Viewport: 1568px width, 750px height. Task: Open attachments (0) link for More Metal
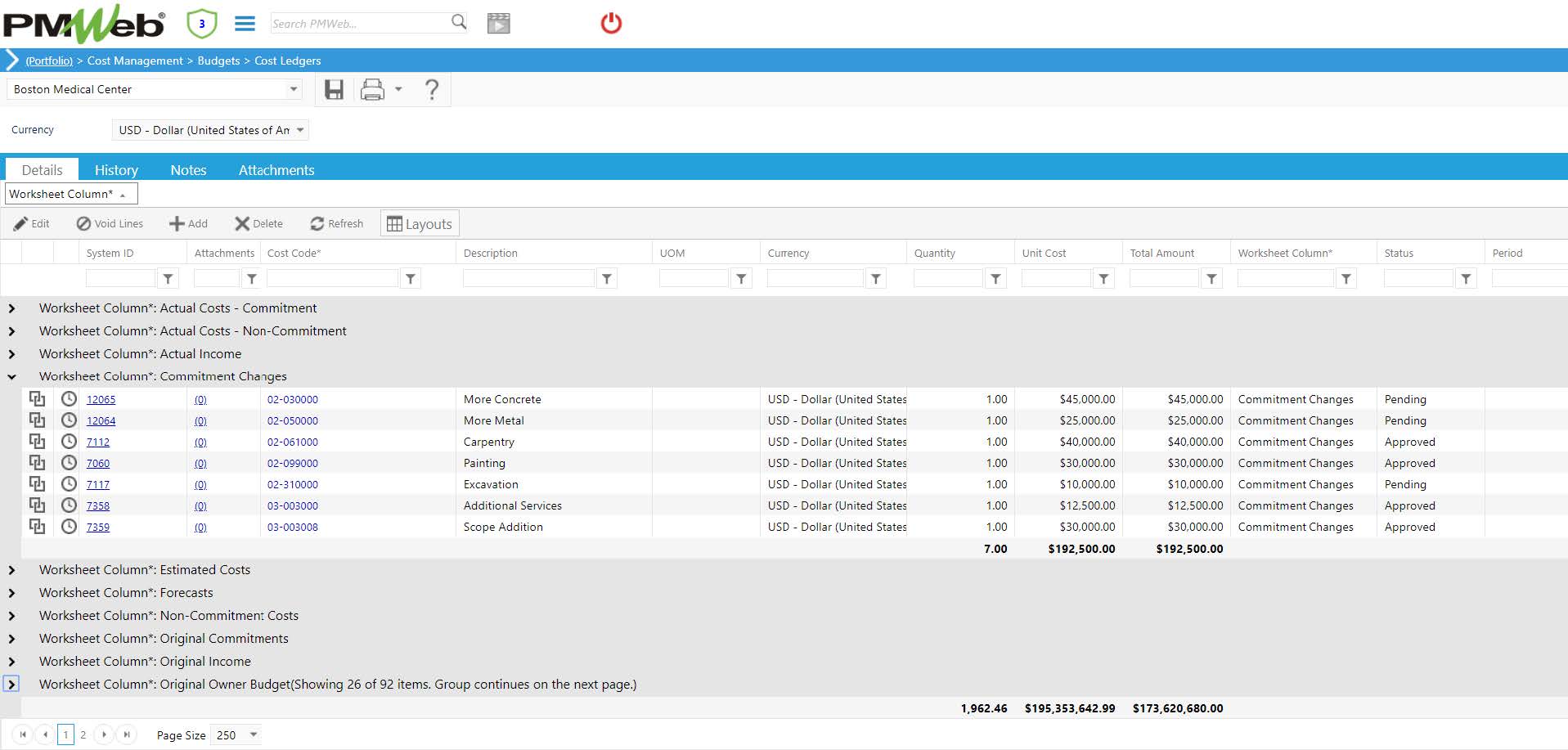(200, 420)
